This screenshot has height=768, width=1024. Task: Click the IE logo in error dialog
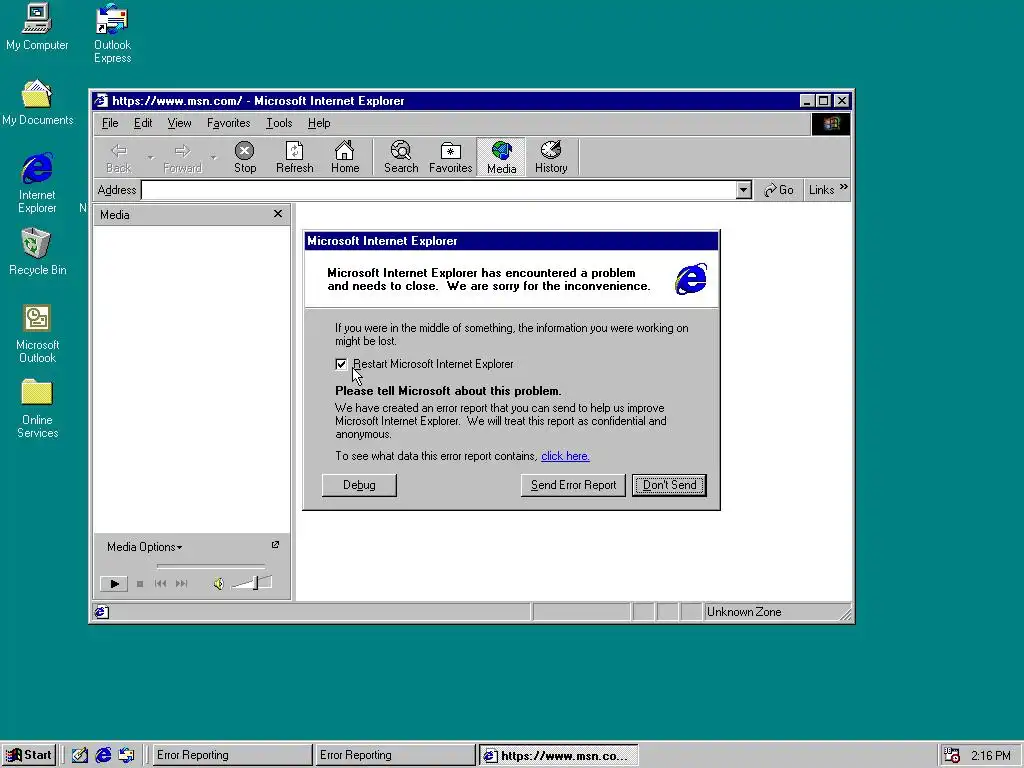691,279
